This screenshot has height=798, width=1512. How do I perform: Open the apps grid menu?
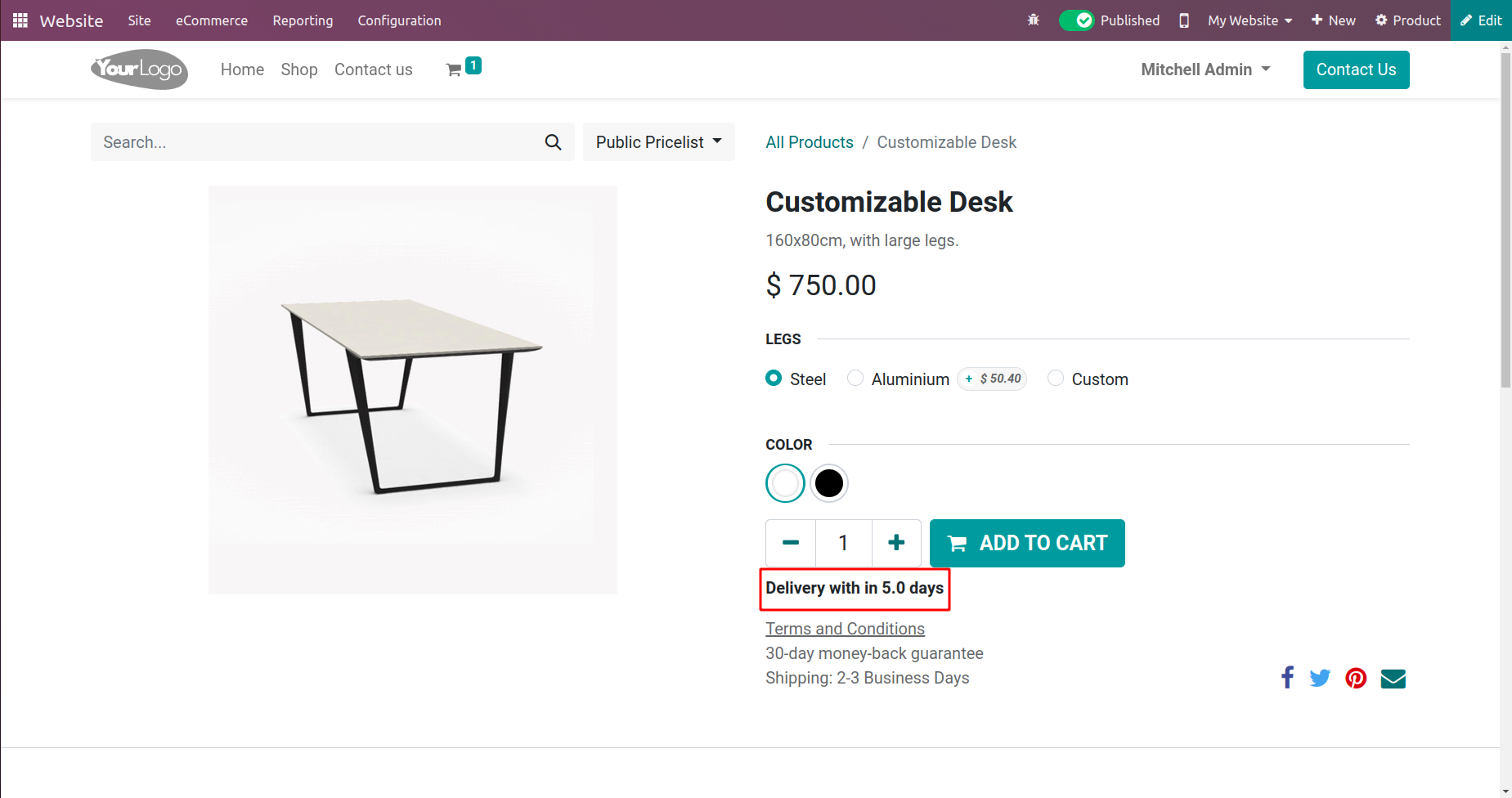coord(20,20)
